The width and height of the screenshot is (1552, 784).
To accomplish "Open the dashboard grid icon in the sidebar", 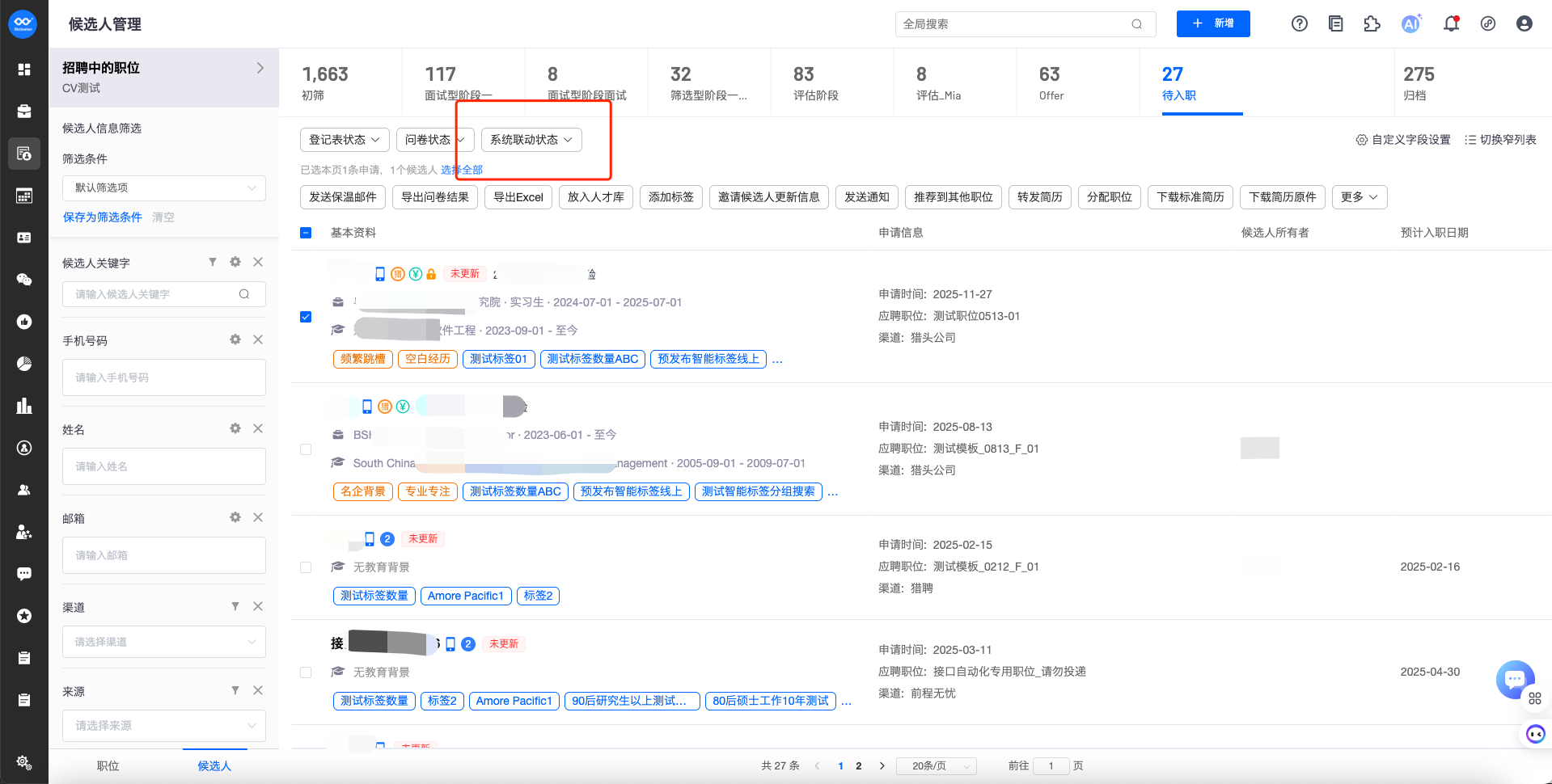I will pyautogui.click(x=24, y=70).
